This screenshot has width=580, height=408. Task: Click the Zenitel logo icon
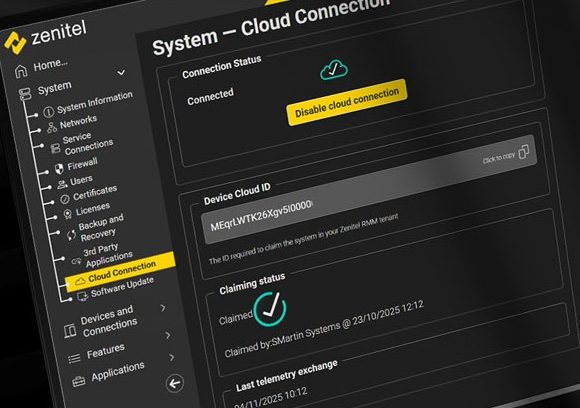[15, 43]
